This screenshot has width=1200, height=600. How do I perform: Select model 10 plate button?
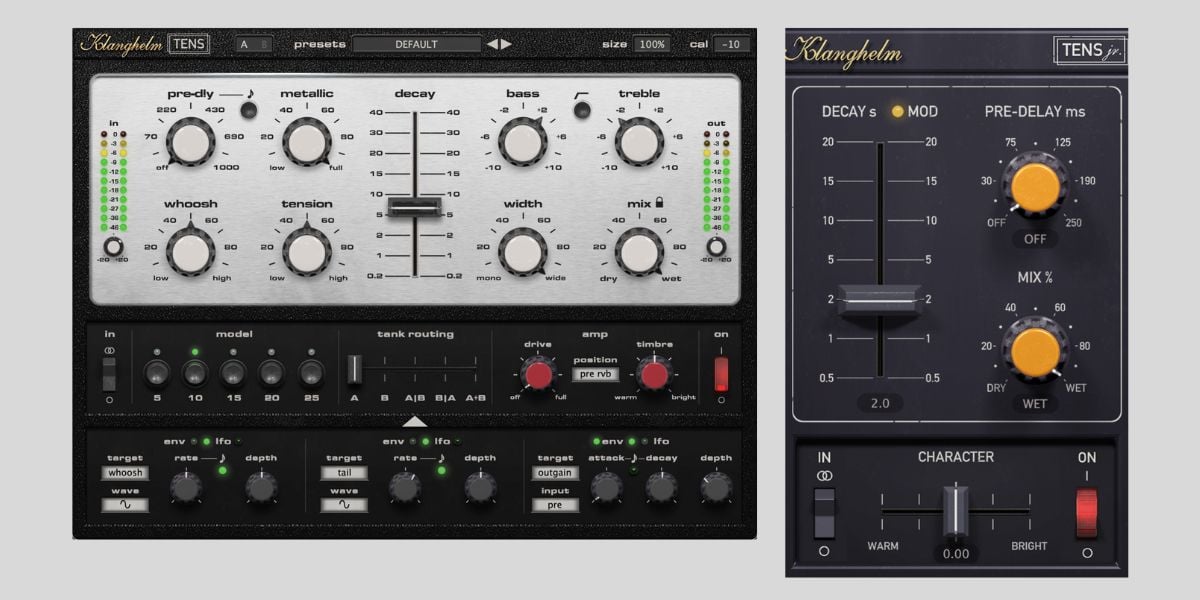point(195,374)
